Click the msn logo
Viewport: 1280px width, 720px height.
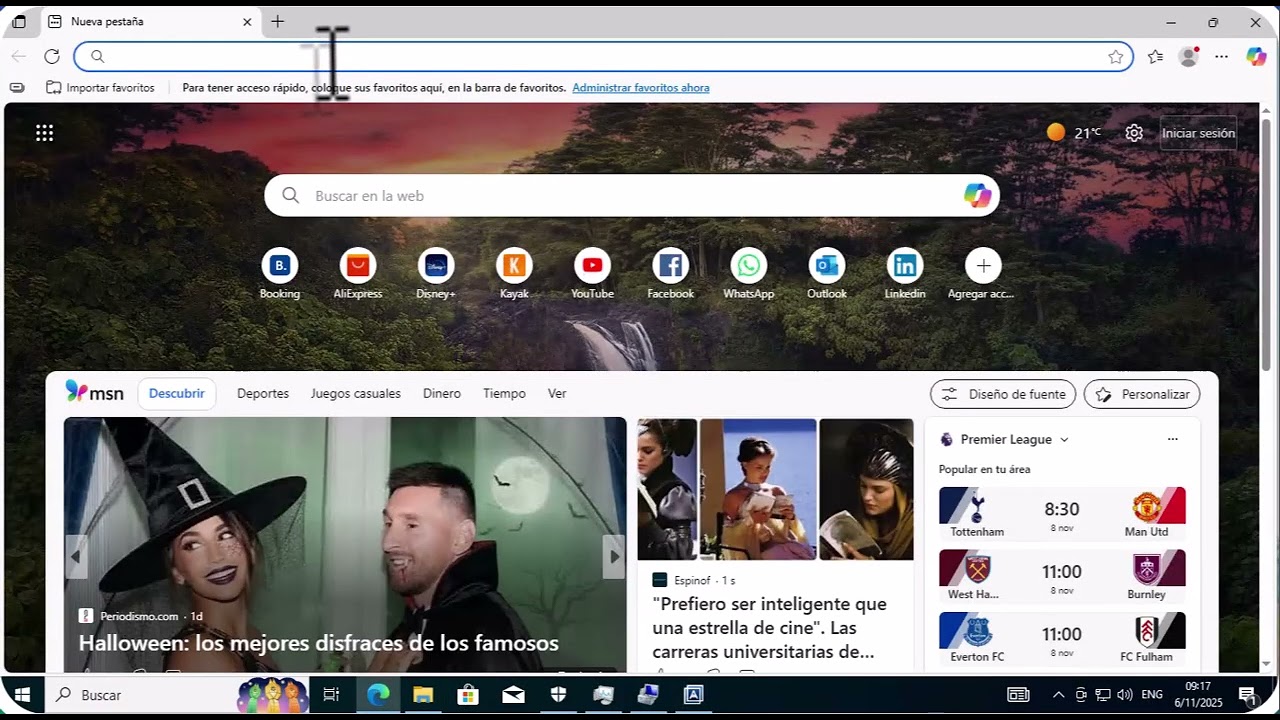tap(95, 392)
